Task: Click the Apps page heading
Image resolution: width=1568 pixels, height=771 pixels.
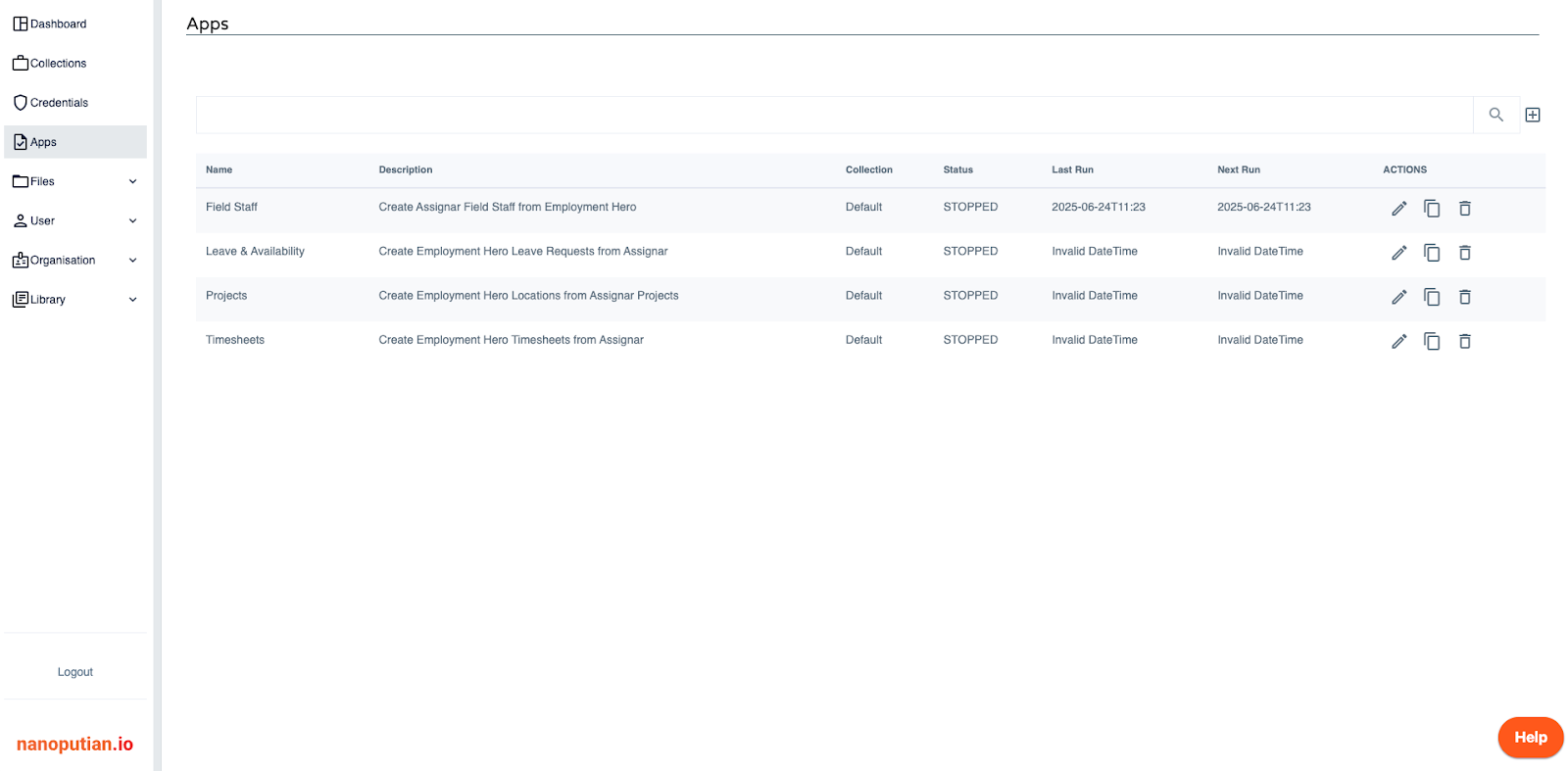Action: click(x=208, y=24)
